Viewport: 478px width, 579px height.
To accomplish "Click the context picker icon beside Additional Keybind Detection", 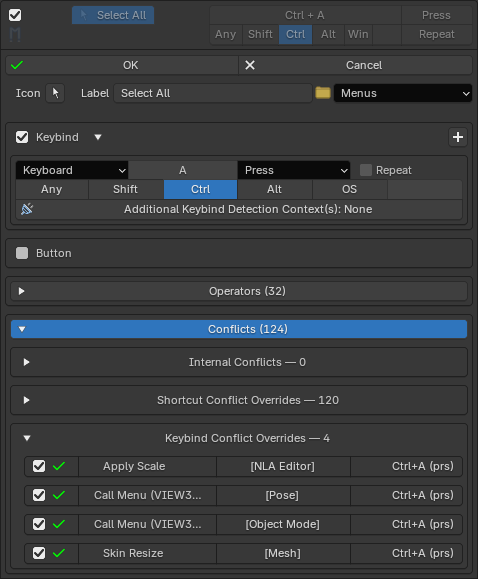I will point(27,209).
